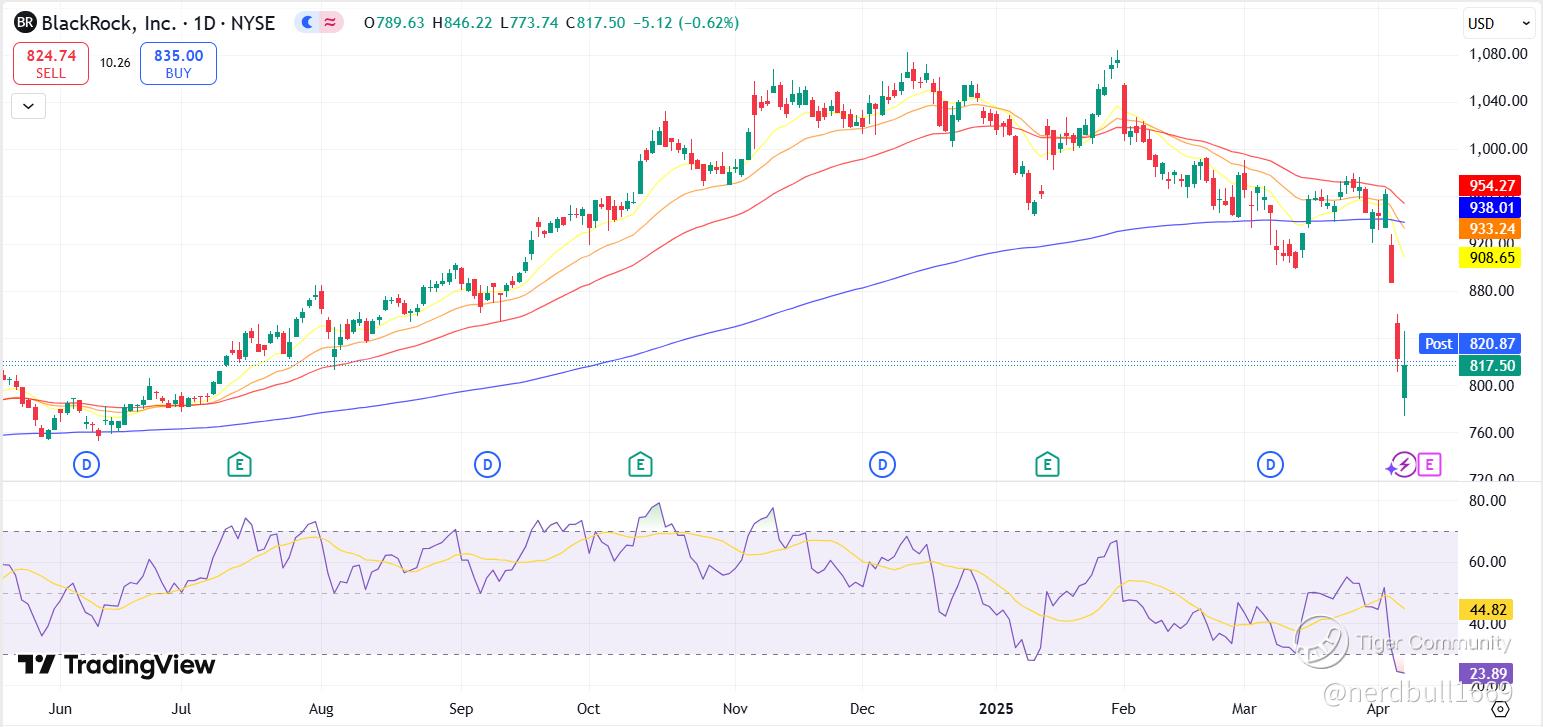Click the low value L773.74
The height and width of the screenshot is (727, 1543).
click(529, 22)
